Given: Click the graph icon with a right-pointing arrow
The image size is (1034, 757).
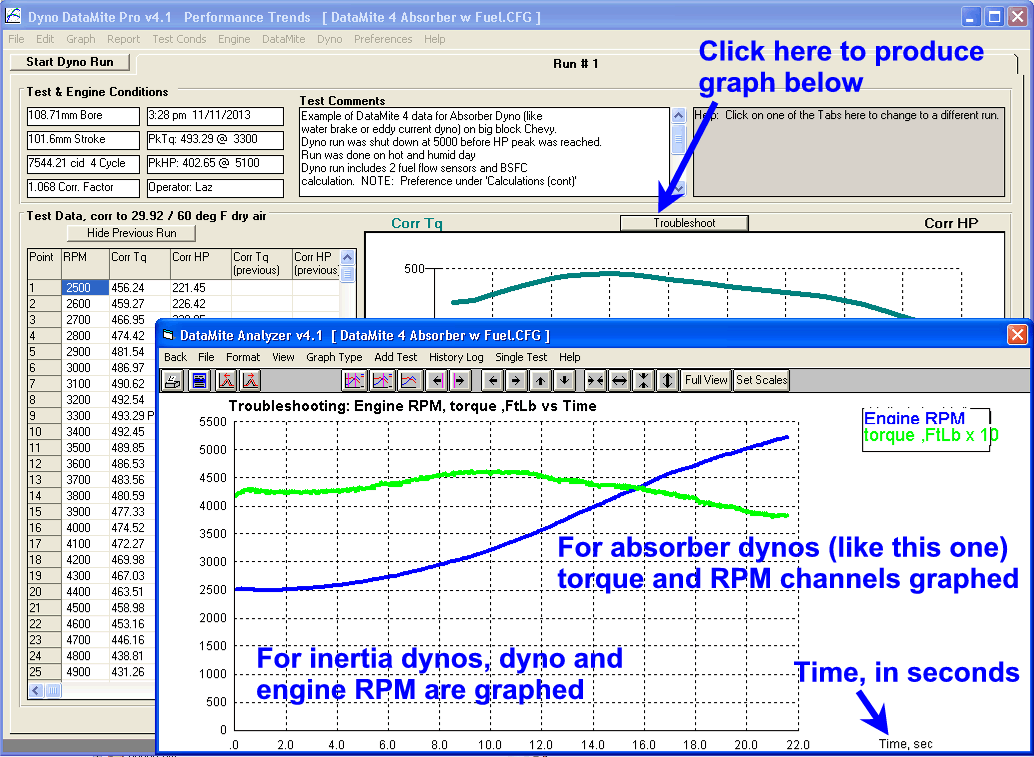Looking at the screenshot, I should coord(251,380).
